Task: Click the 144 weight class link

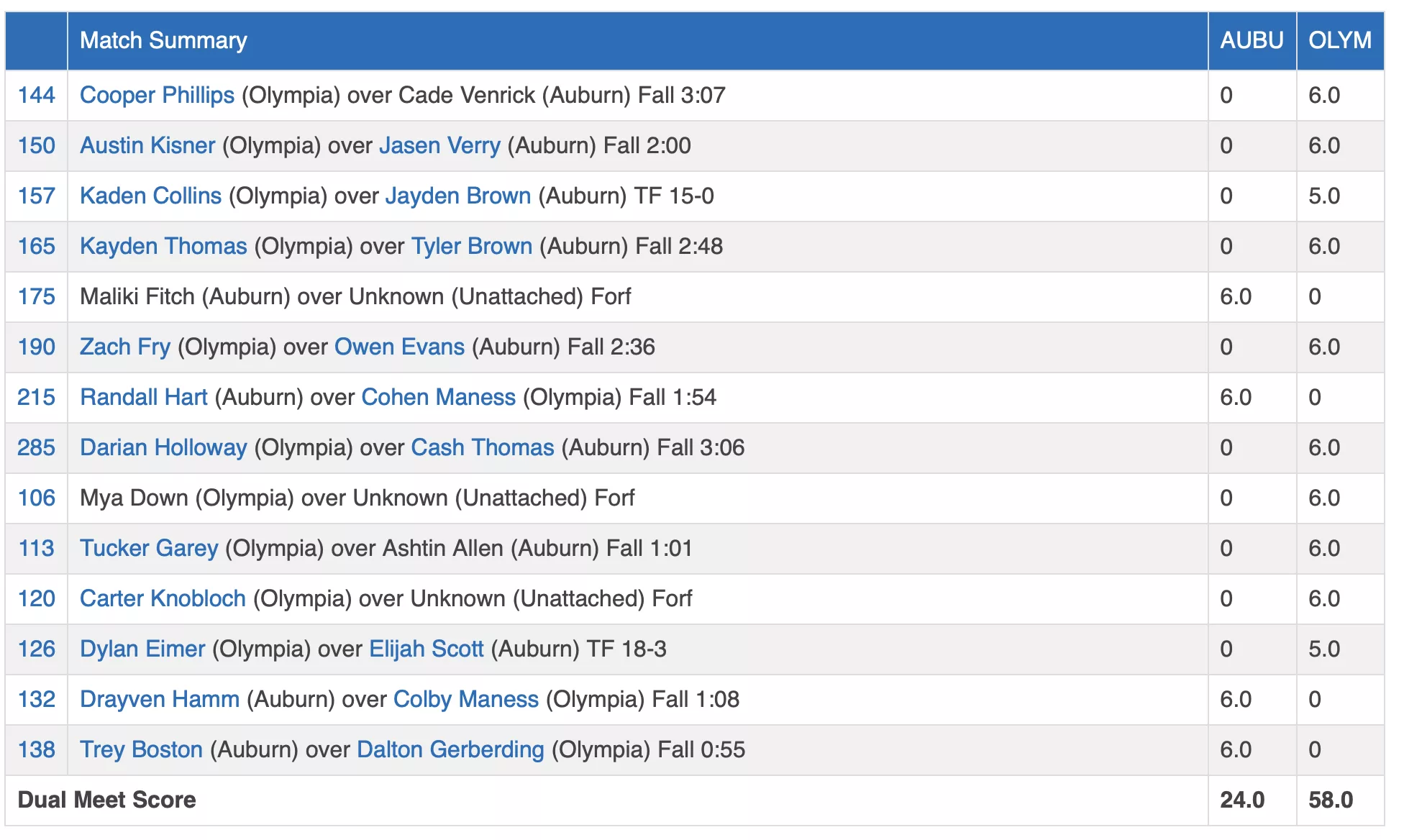Action: point(36,95)
